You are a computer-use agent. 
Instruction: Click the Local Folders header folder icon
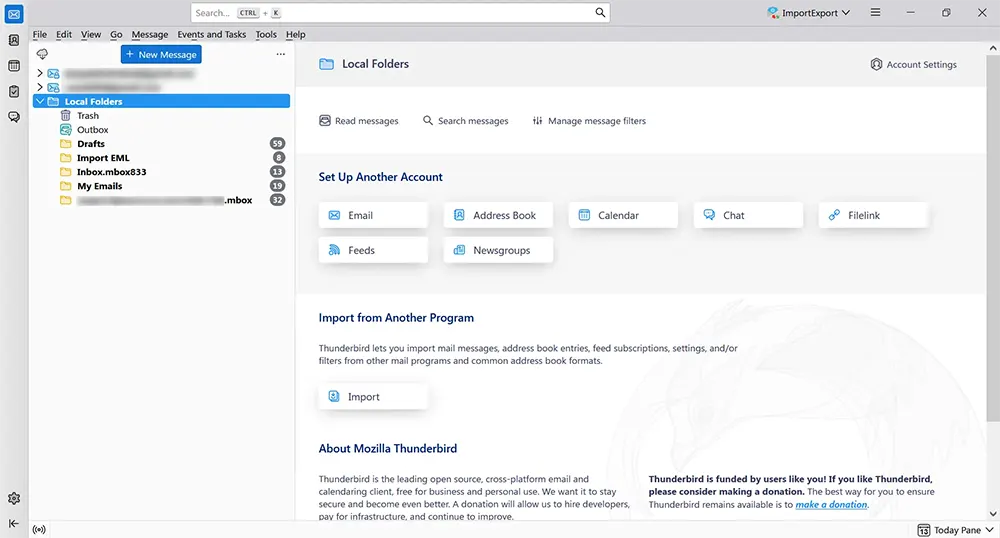pos(327,64)
